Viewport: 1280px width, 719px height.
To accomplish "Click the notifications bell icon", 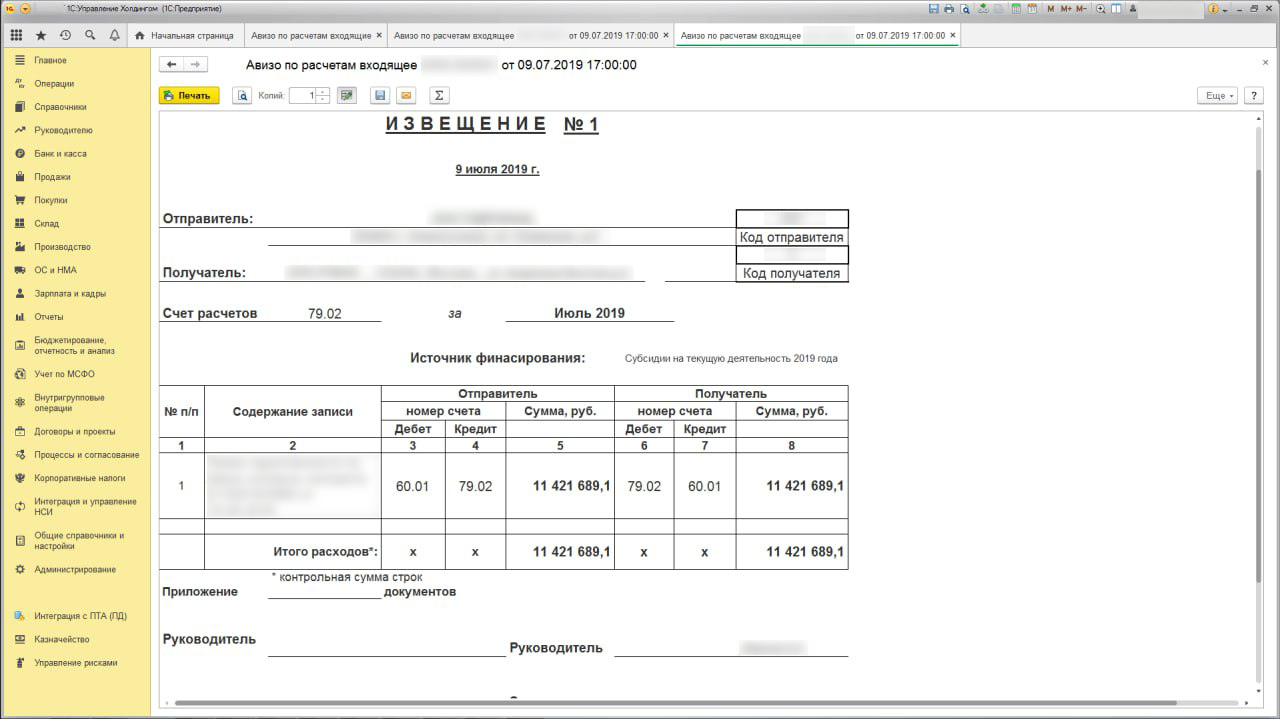I will [x=114, y=35].
